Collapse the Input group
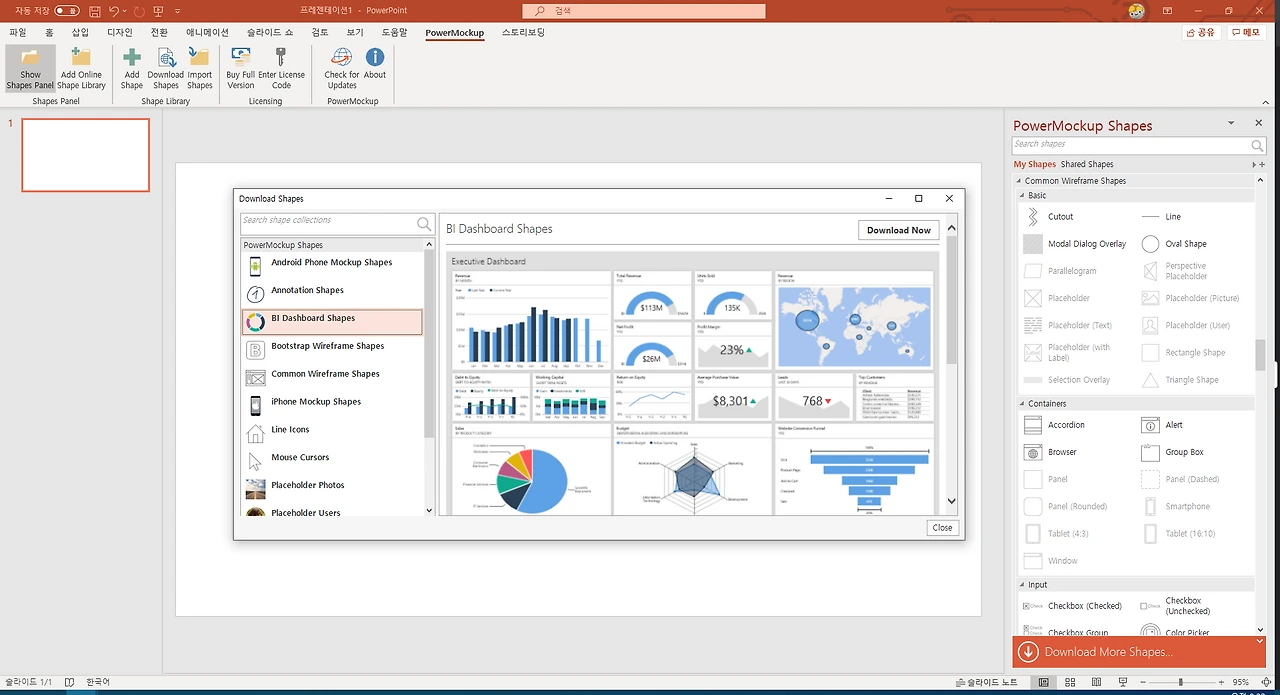Image resolution: width=1280 pixels, height=695 pixels. 1022,585
